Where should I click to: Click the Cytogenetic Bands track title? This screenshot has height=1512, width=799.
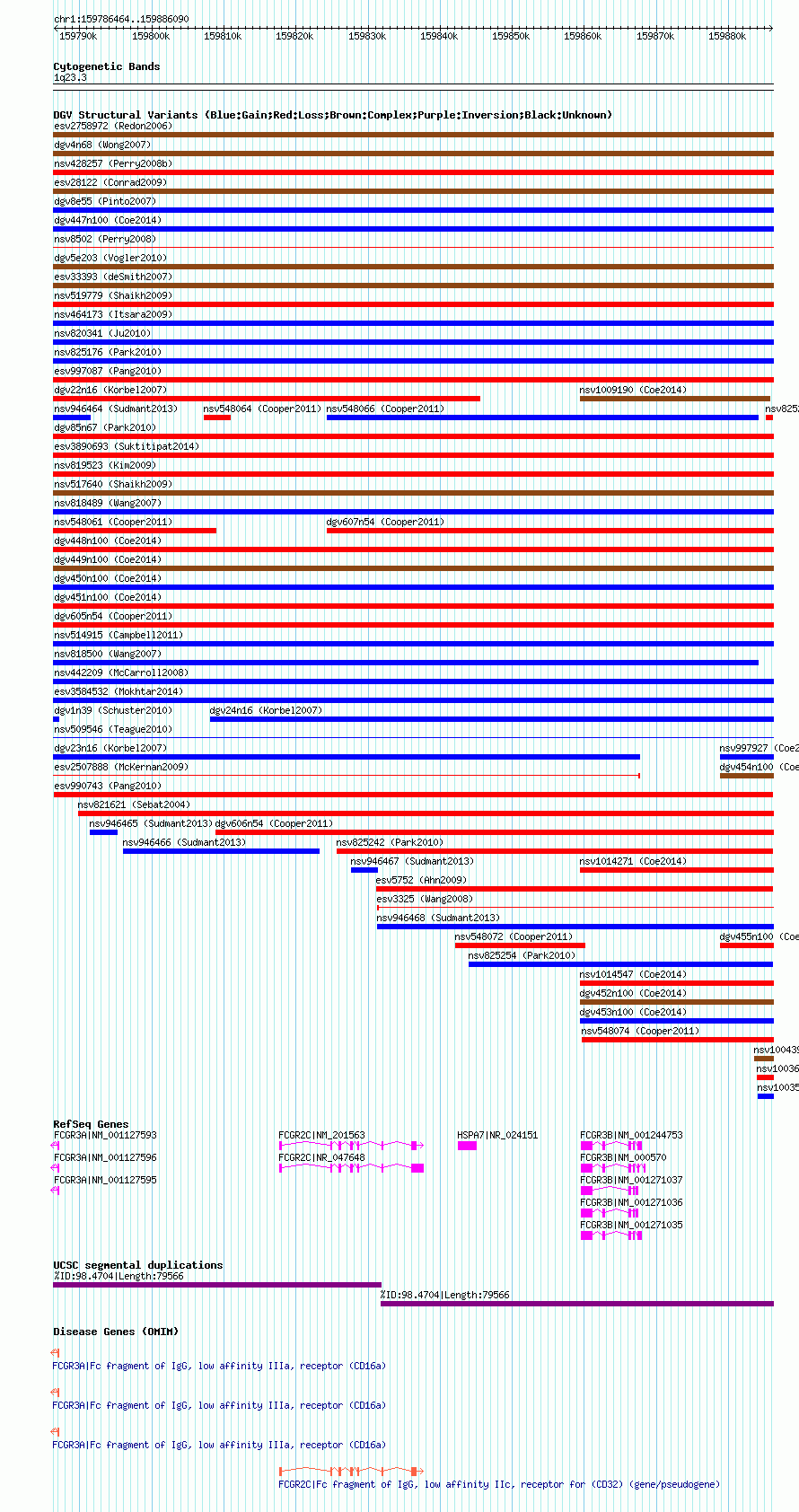106,66
